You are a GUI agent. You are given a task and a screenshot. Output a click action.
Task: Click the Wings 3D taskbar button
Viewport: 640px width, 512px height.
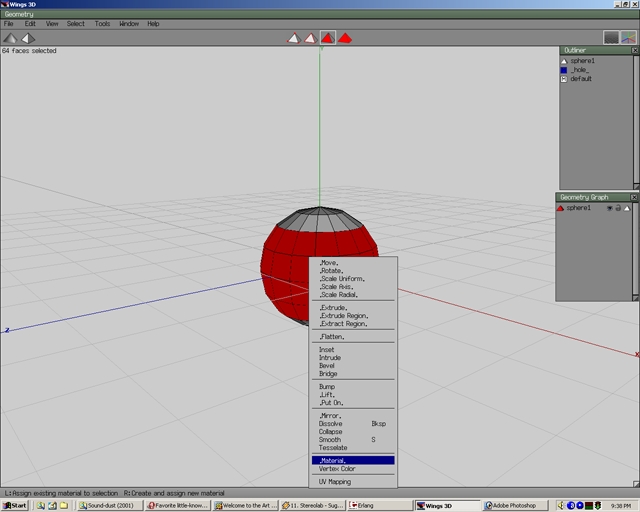click(447, 505)
